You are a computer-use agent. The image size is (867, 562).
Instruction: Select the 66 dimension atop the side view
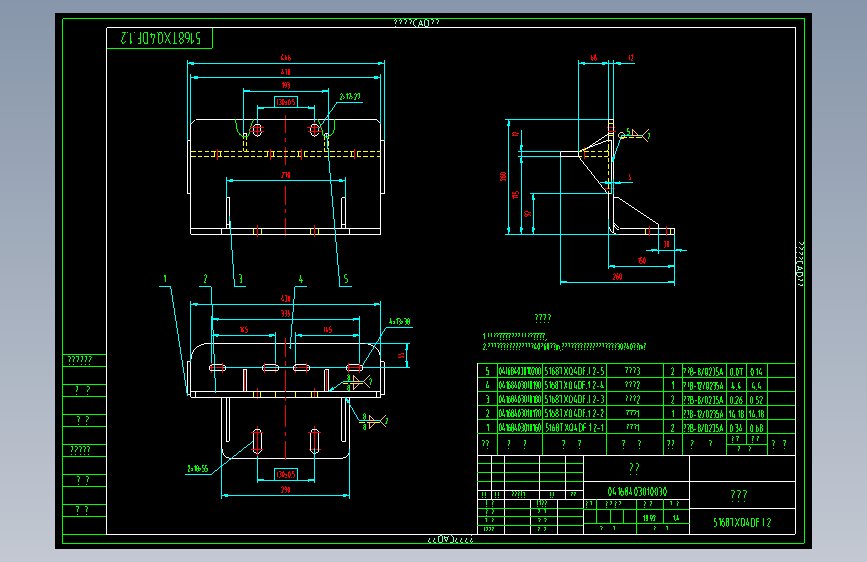click(x=593, y=58)
